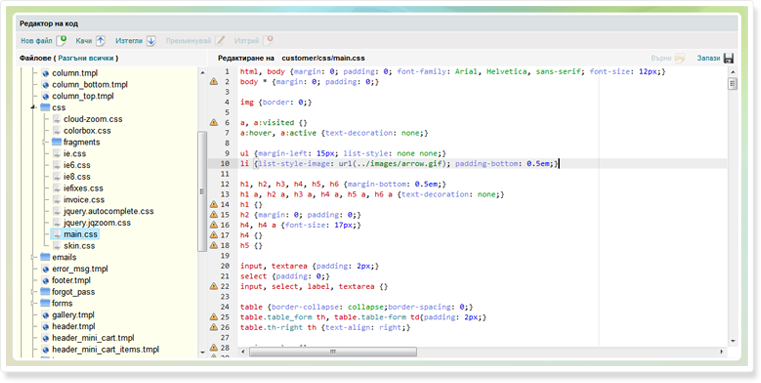Open column_bottom.tmpl file
Image resolution: width=761 pixels, height=383 pixels.
click(90, 84)
